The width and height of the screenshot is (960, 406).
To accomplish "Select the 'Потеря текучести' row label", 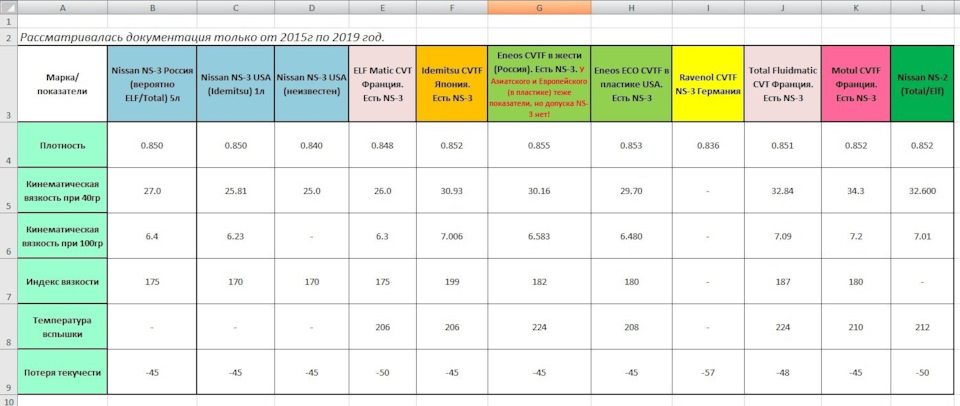I will [x=62, y=372].
